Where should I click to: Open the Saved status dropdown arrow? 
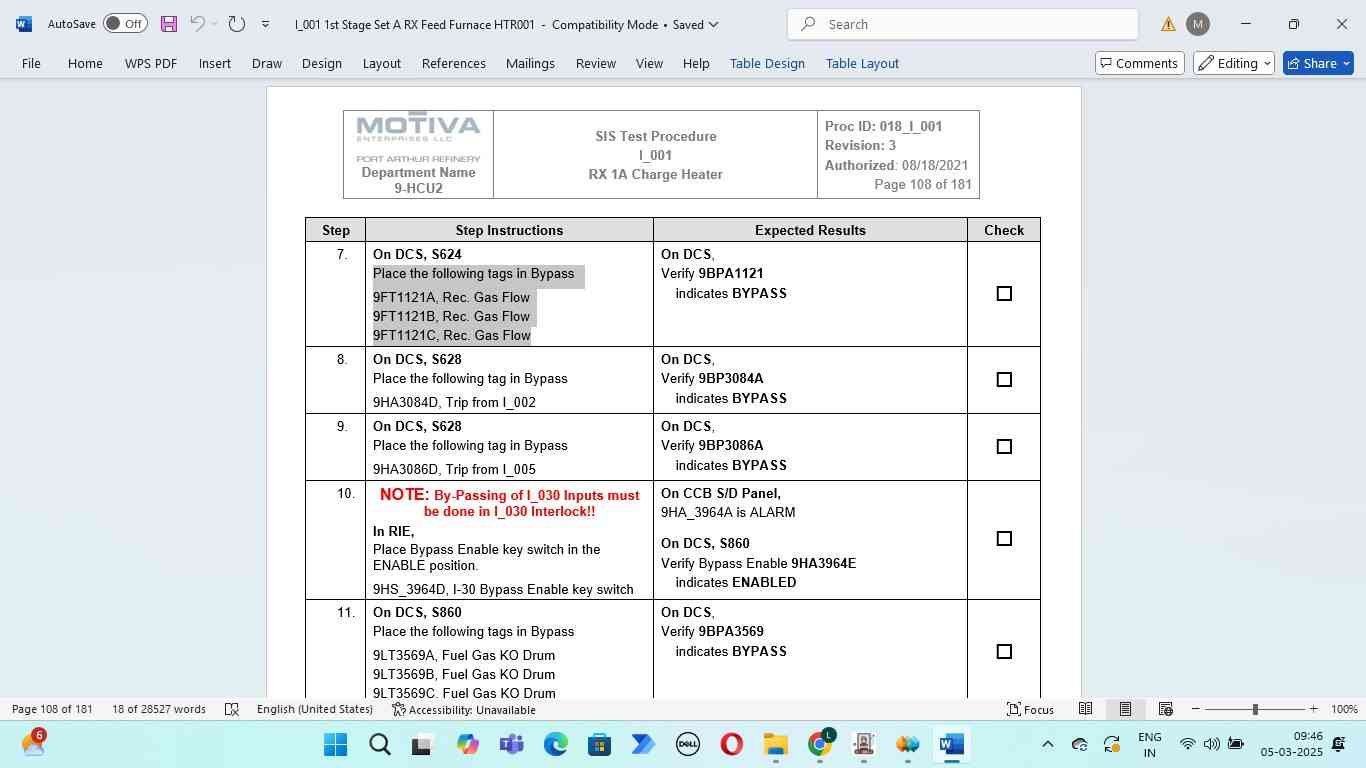(712, 24)
